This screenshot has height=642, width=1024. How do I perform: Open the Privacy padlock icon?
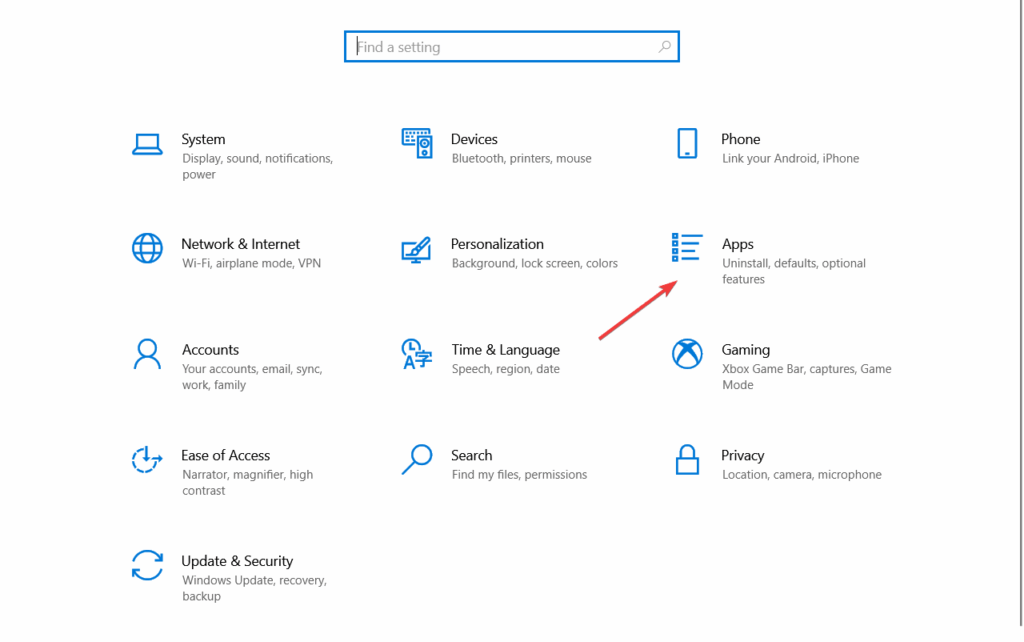tap(687, 459)
